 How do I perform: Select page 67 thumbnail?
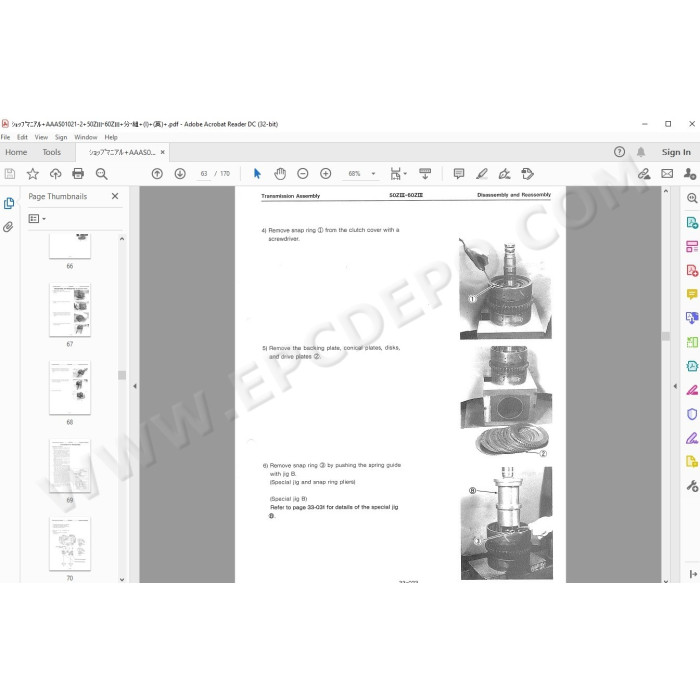tap(70, 310)
